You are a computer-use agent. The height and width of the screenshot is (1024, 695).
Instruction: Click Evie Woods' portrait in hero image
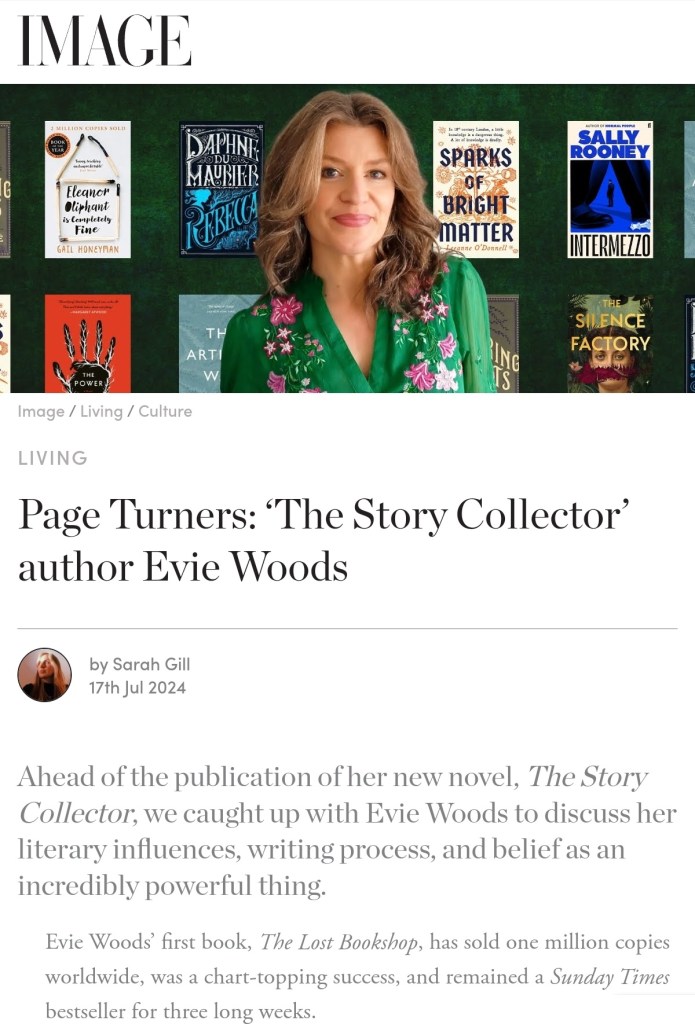pyautogui.click(x=356, y=242)
